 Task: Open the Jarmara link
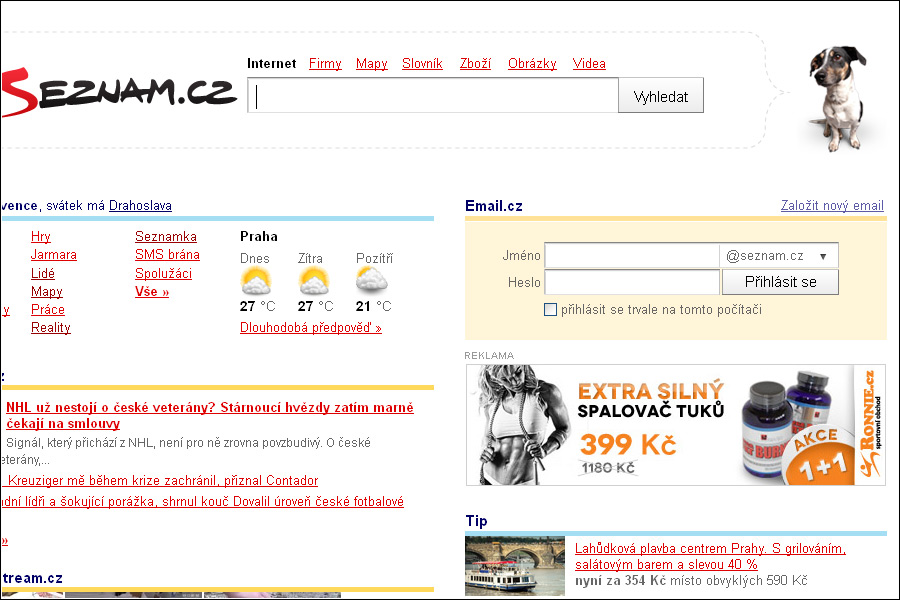[53, 255]
